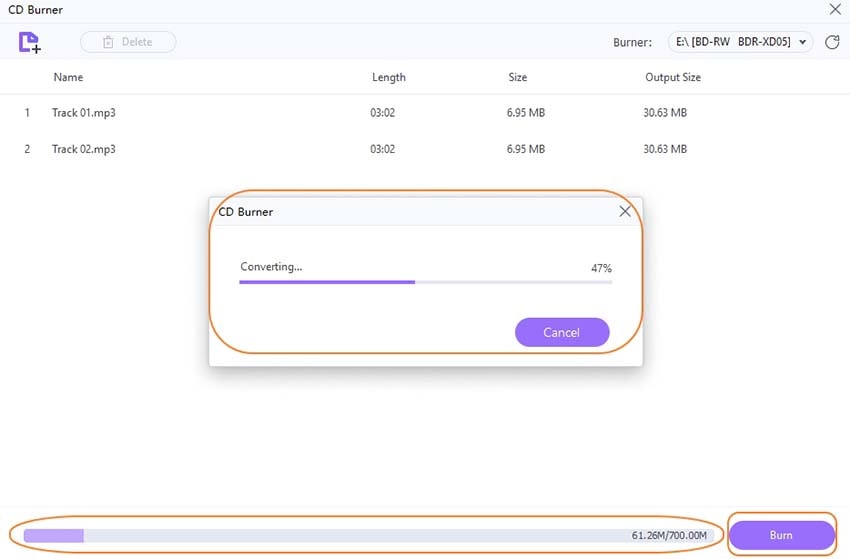
Task: Open the Burner drive dropdown
Action: click(x=740, y=42)
